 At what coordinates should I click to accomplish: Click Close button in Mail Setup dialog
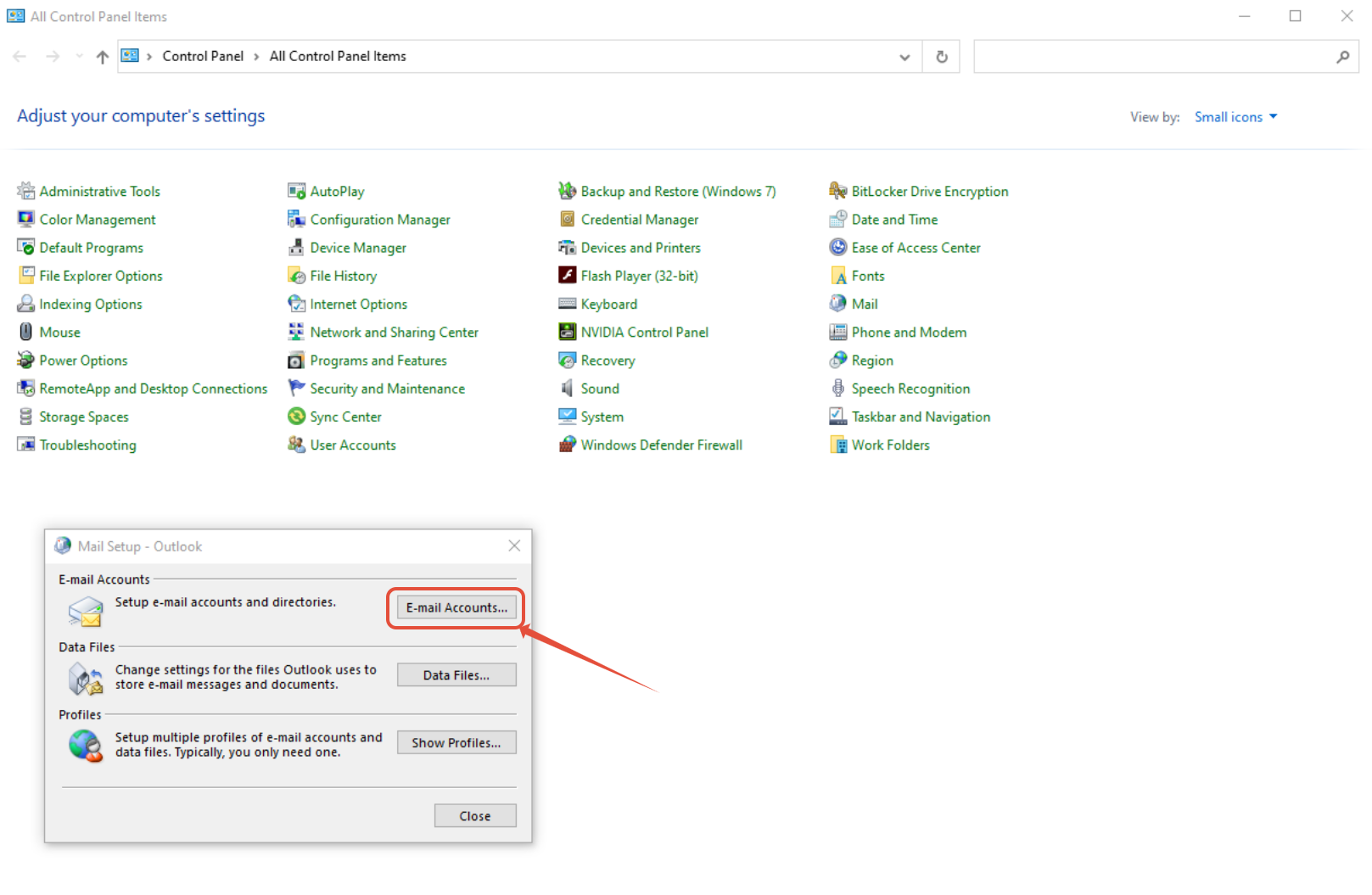tap(475, 816)
